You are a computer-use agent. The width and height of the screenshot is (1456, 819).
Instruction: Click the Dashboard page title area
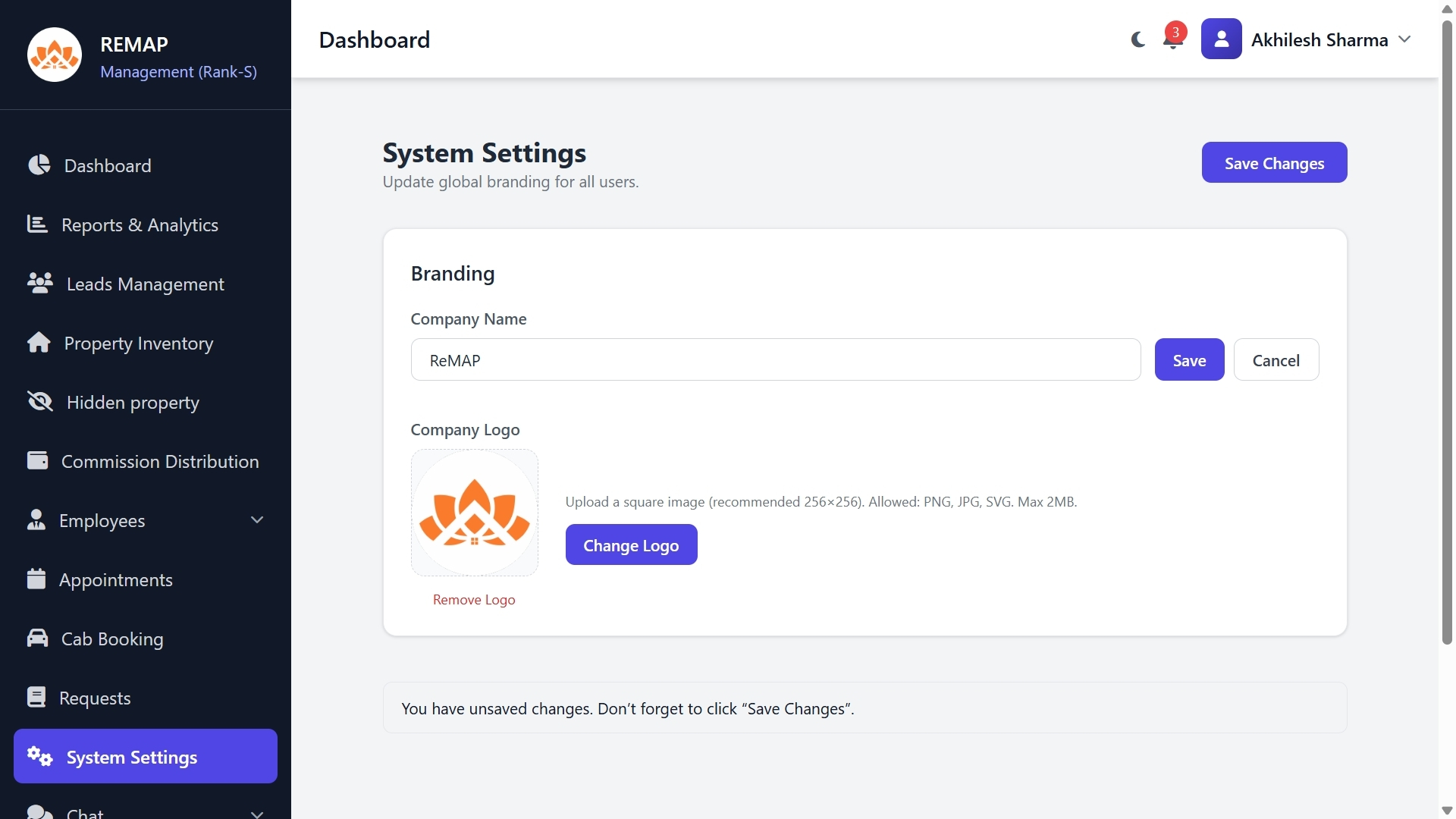pos(374,39)
